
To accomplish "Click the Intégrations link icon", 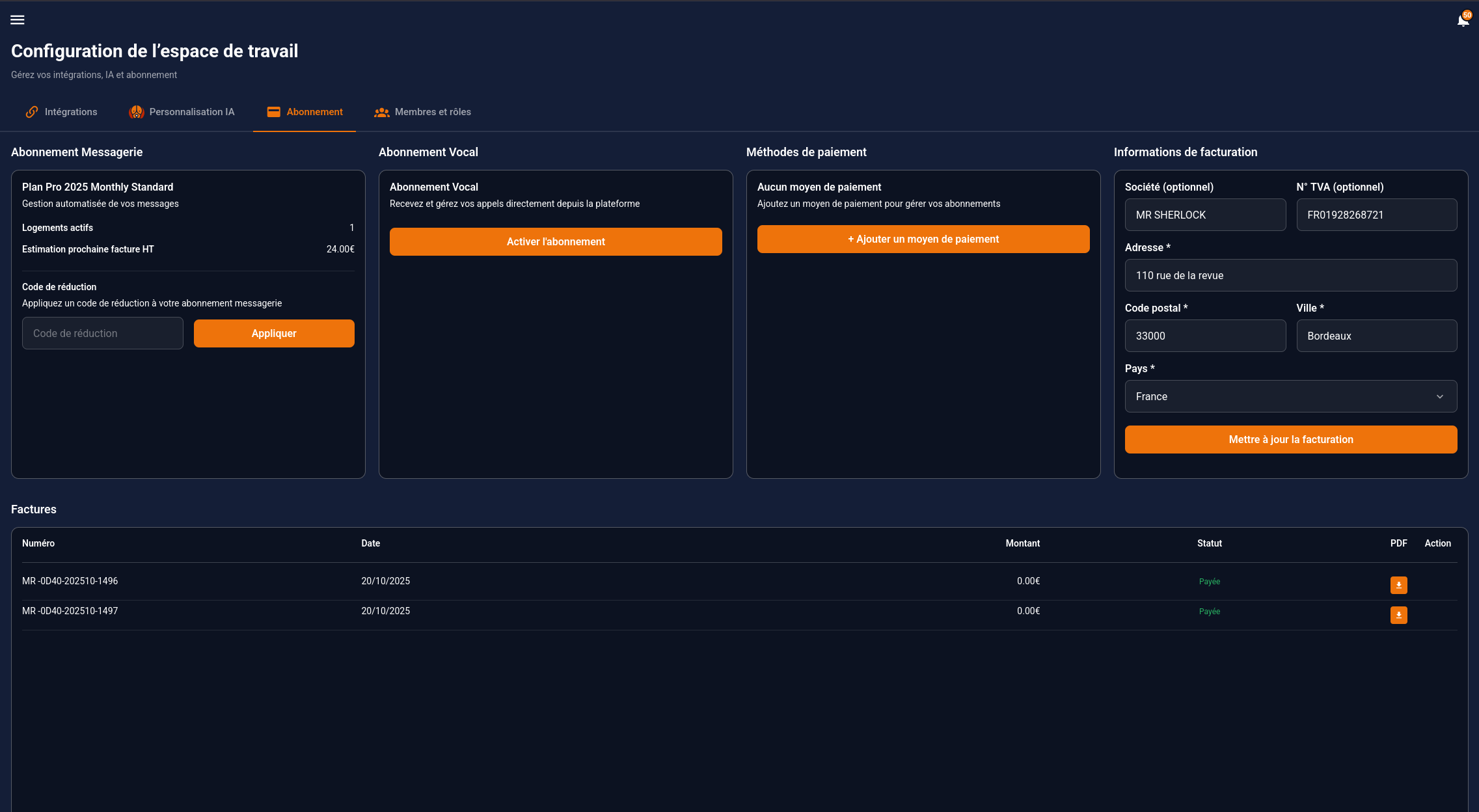I will point(31,112).
